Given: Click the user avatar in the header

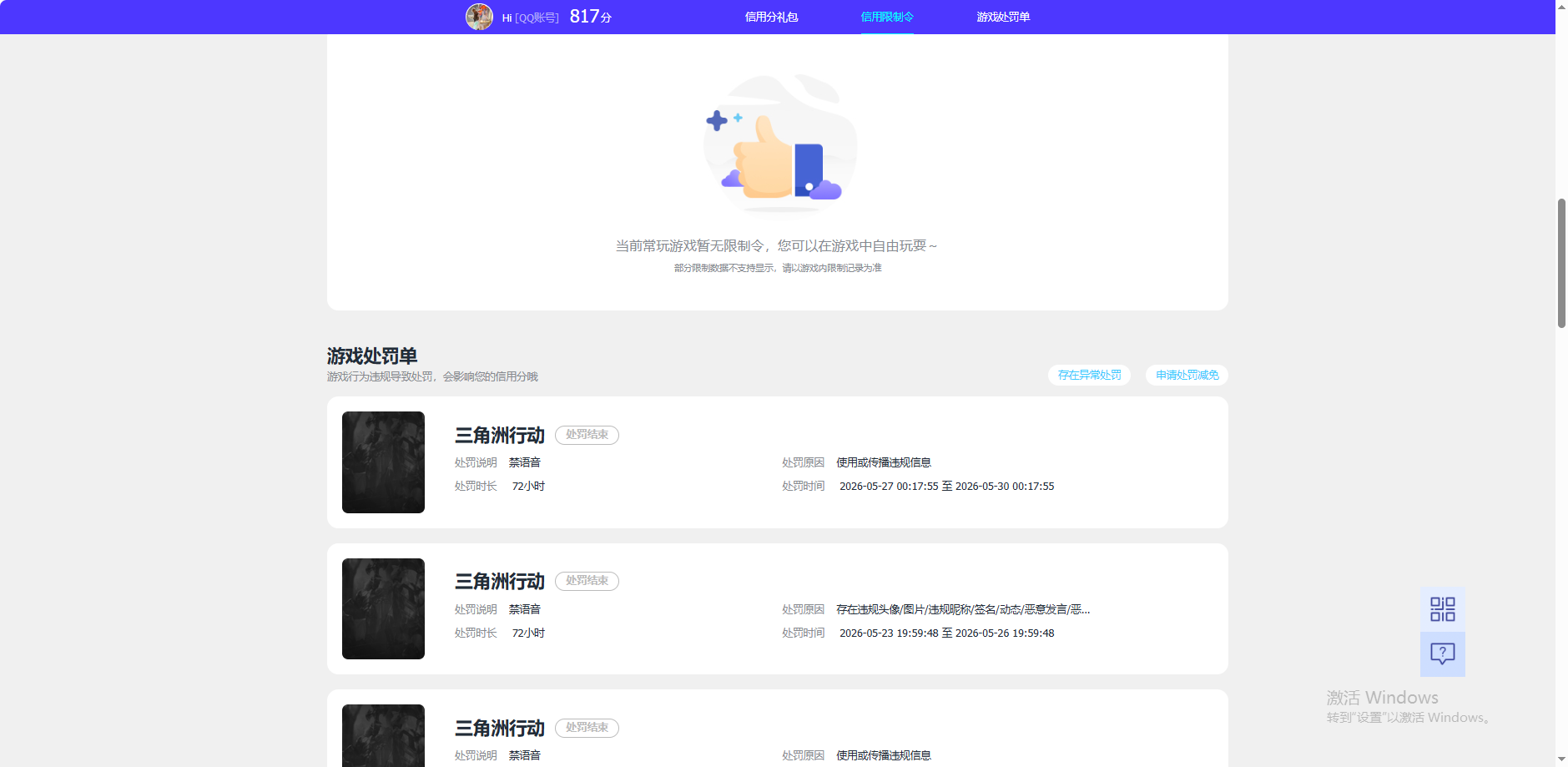Looking at the screenshot, I should (479, 17).
